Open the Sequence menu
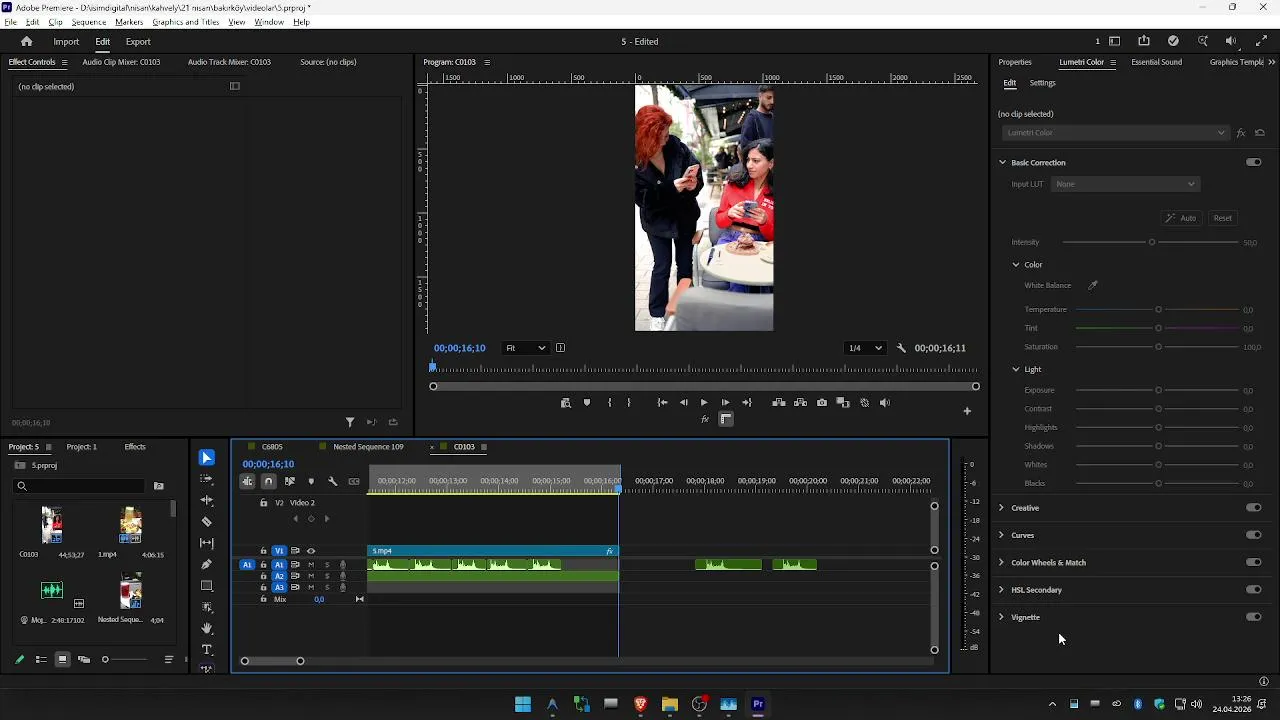Viewport: 1280px width, 720px height. pos(89,22)
